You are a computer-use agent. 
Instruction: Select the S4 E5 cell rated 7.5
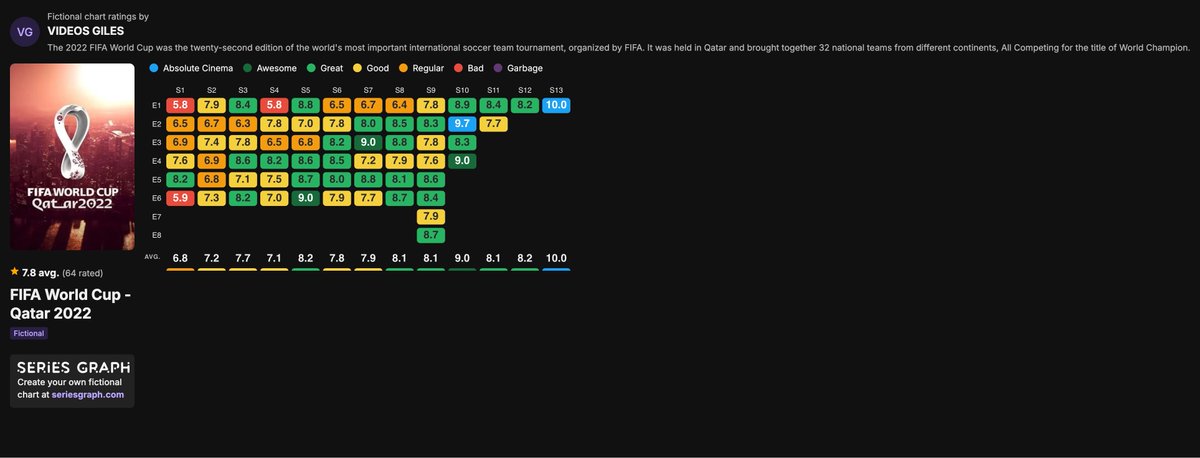(274, 179)
